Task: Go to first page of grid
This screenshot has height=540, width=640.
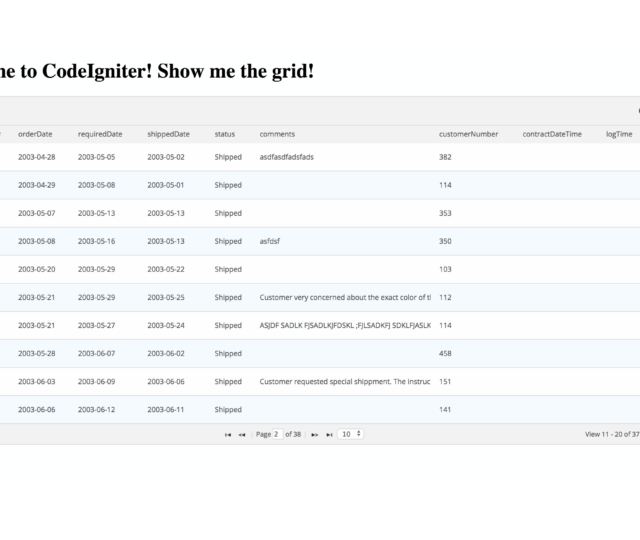Action: pos(228,435)
